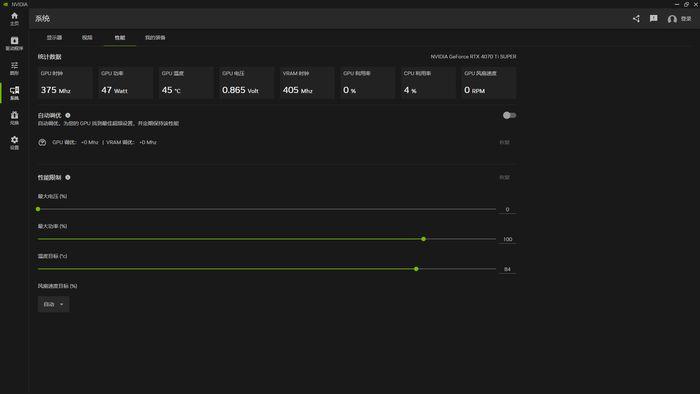
Task: Open the Drivers section in sidebar
Action: point(14,43)
